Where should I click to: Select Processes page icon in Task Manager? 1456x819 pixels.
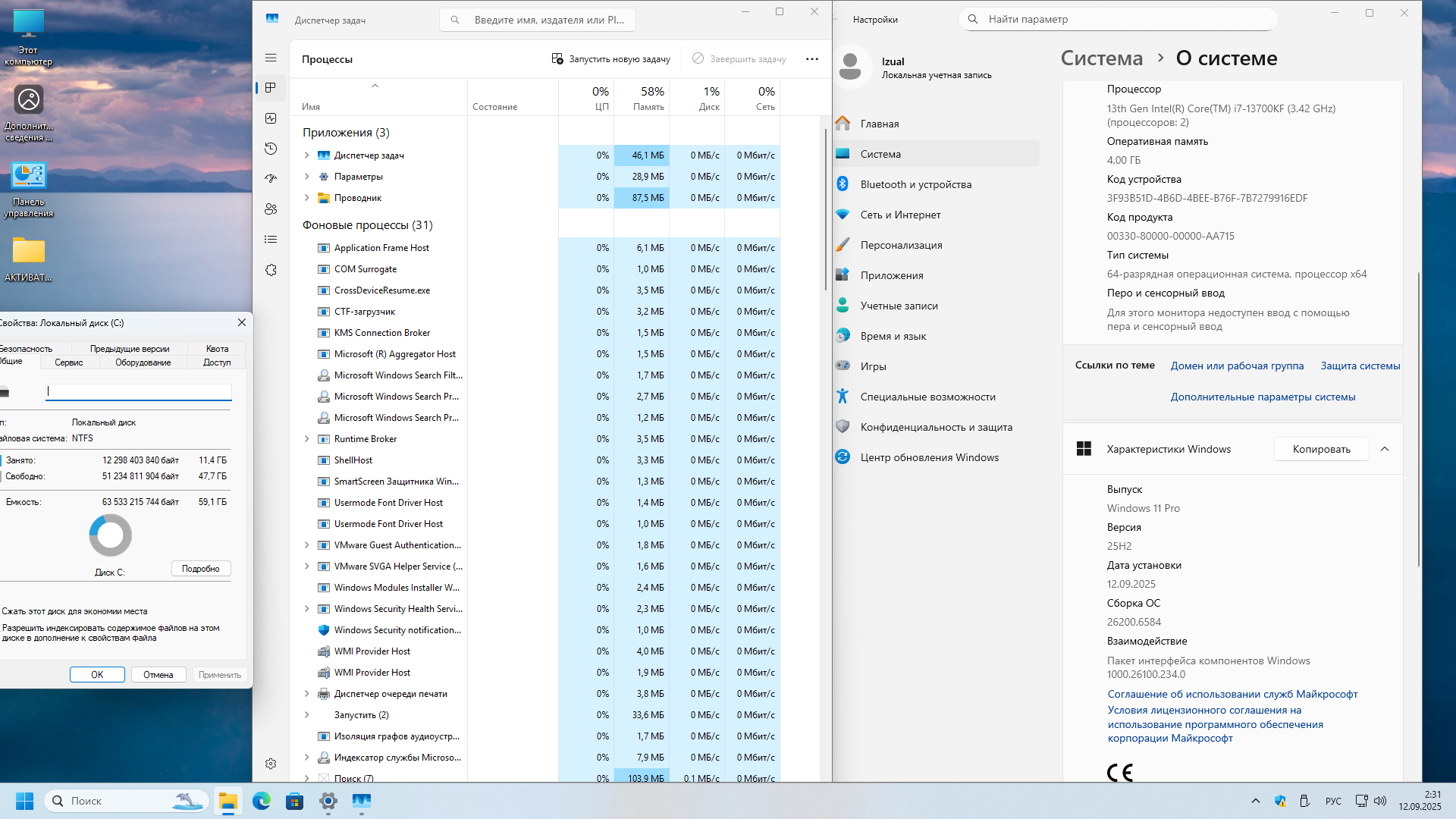pos(271,88)
